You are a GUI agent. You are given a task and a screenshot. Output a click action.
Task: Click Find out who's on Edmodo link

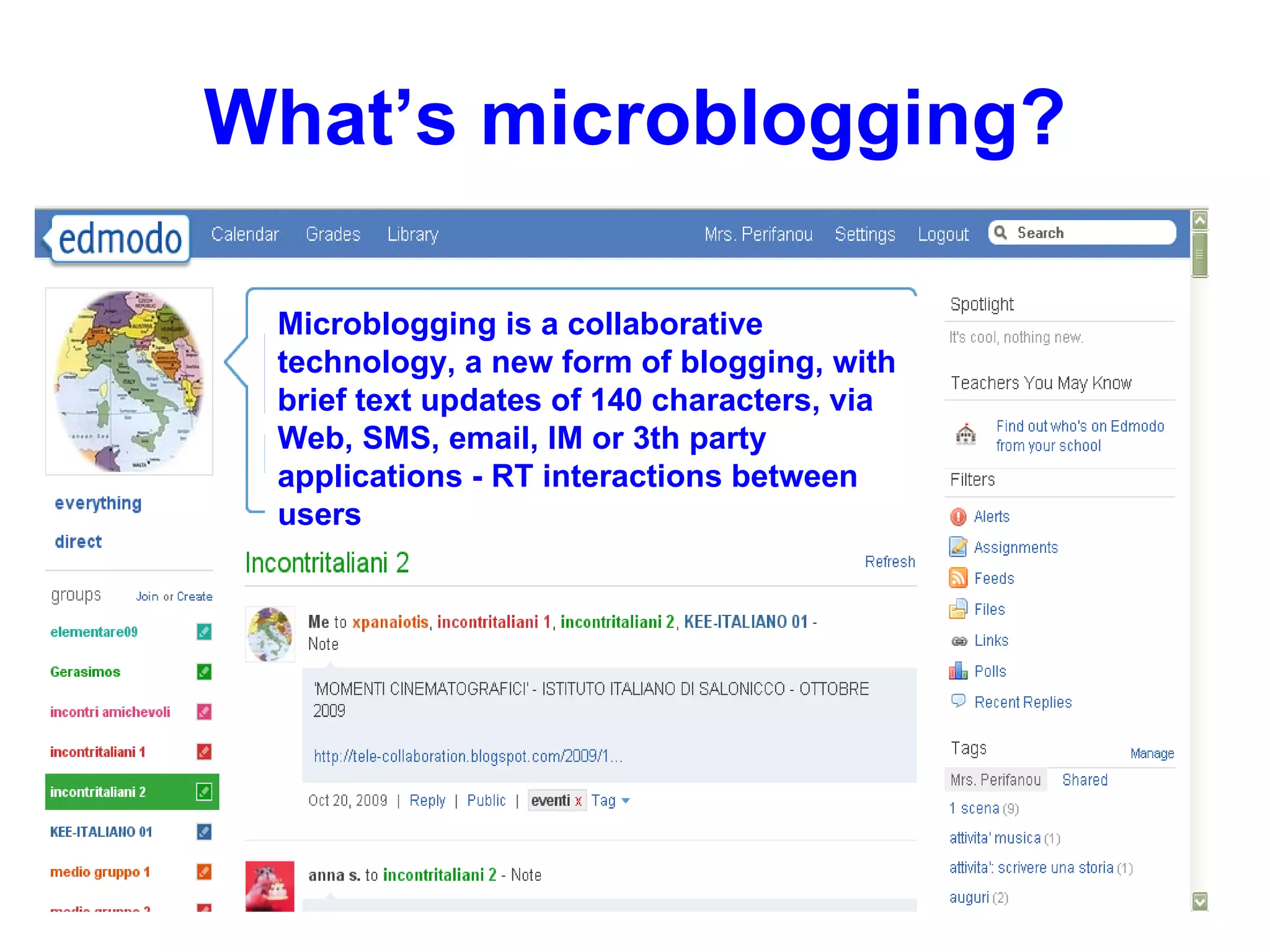[x=1080, y=436]
